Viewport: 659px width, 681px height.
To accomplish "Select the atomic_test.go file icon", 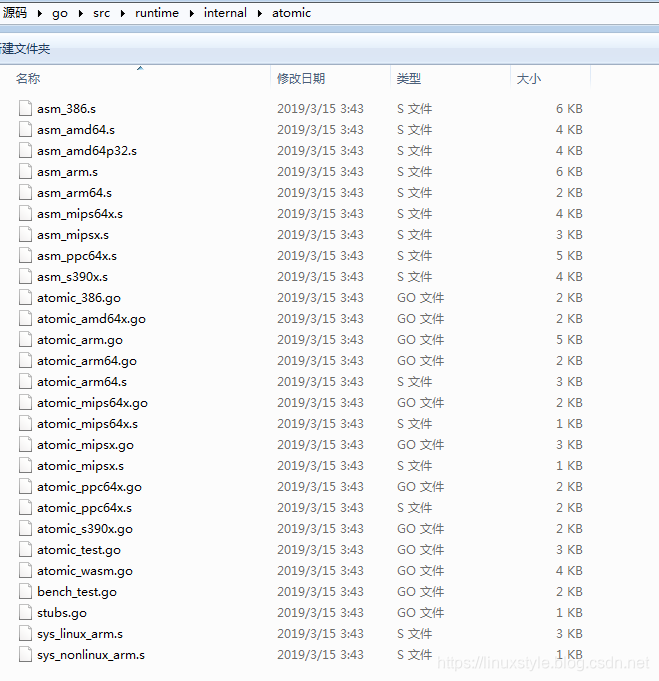I will [26, 549].
